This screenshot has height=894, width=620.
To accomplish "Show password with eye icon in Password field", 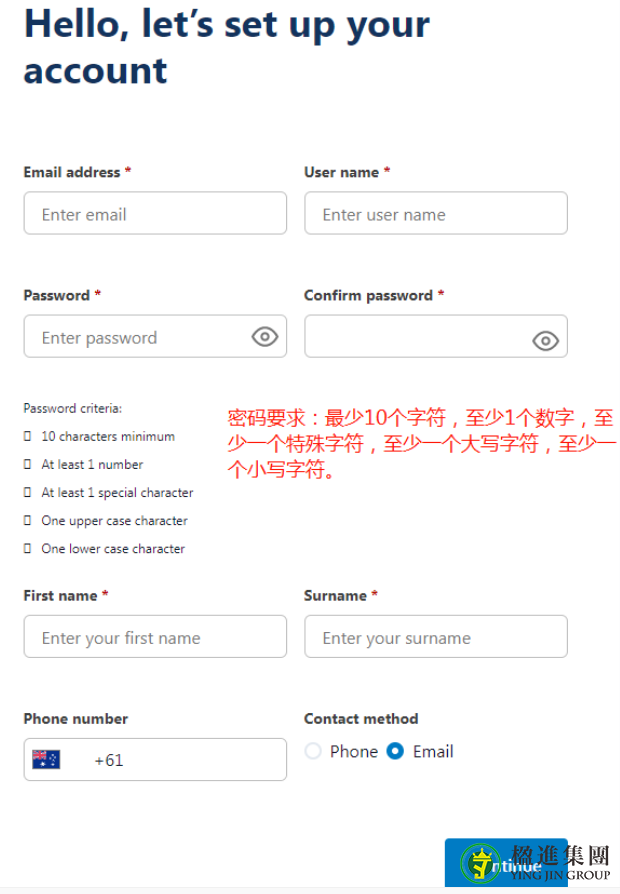I will (265, 337).
